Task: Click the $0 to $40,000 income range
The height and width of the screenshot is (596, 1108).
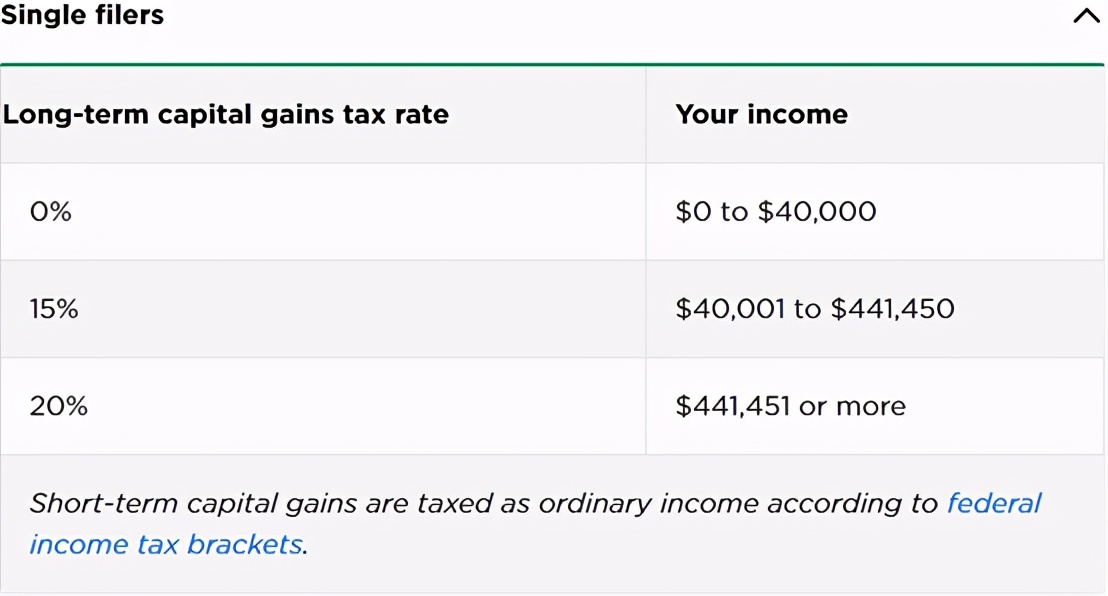Action: (x=775, y=211)
